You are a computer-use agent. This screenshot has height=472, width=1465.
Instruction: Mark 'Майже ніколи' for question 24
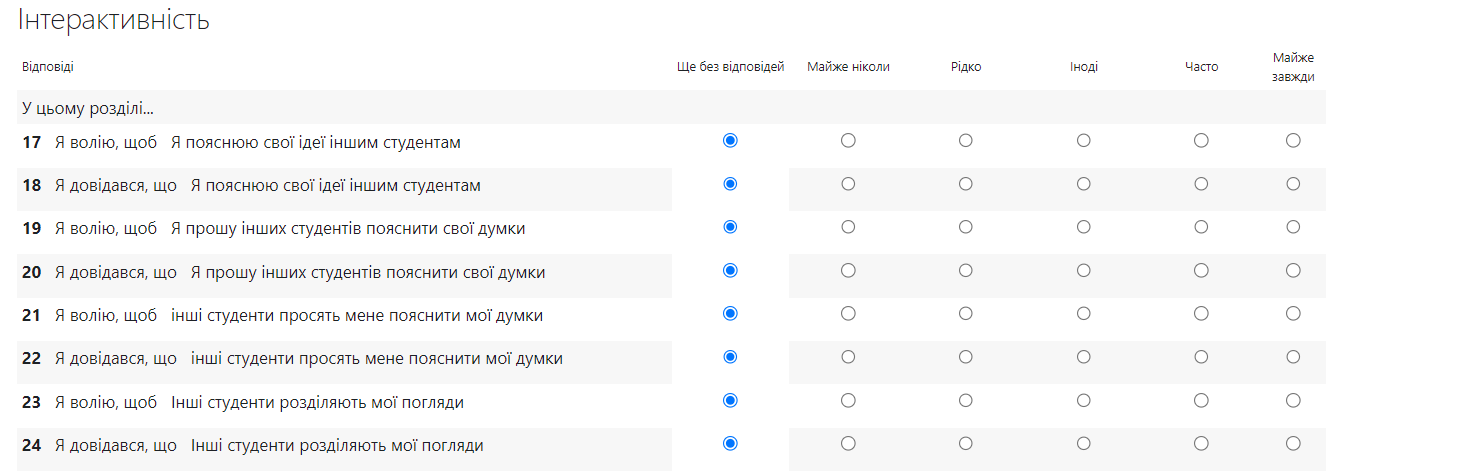848,443
